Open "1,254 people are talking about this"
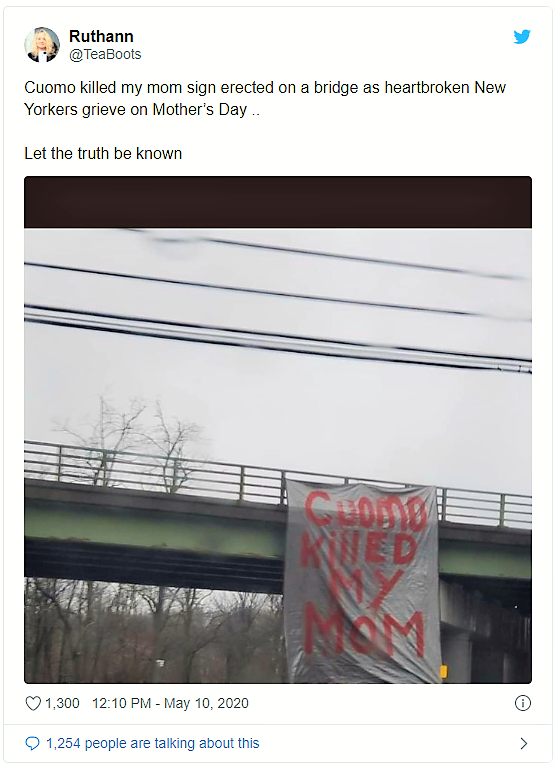 [153, 744]
